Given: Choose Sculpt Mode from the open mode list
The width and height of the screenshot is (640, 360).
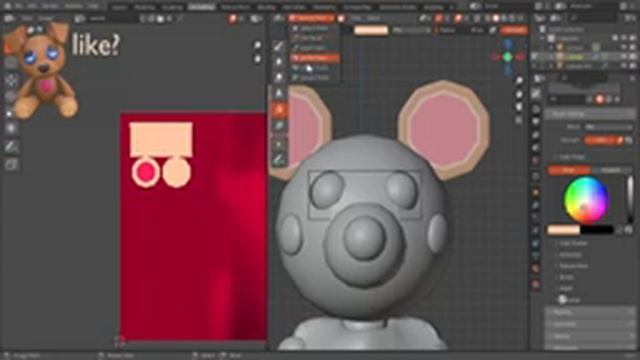Looking at the screenshot, I should [x=315, y=48].
